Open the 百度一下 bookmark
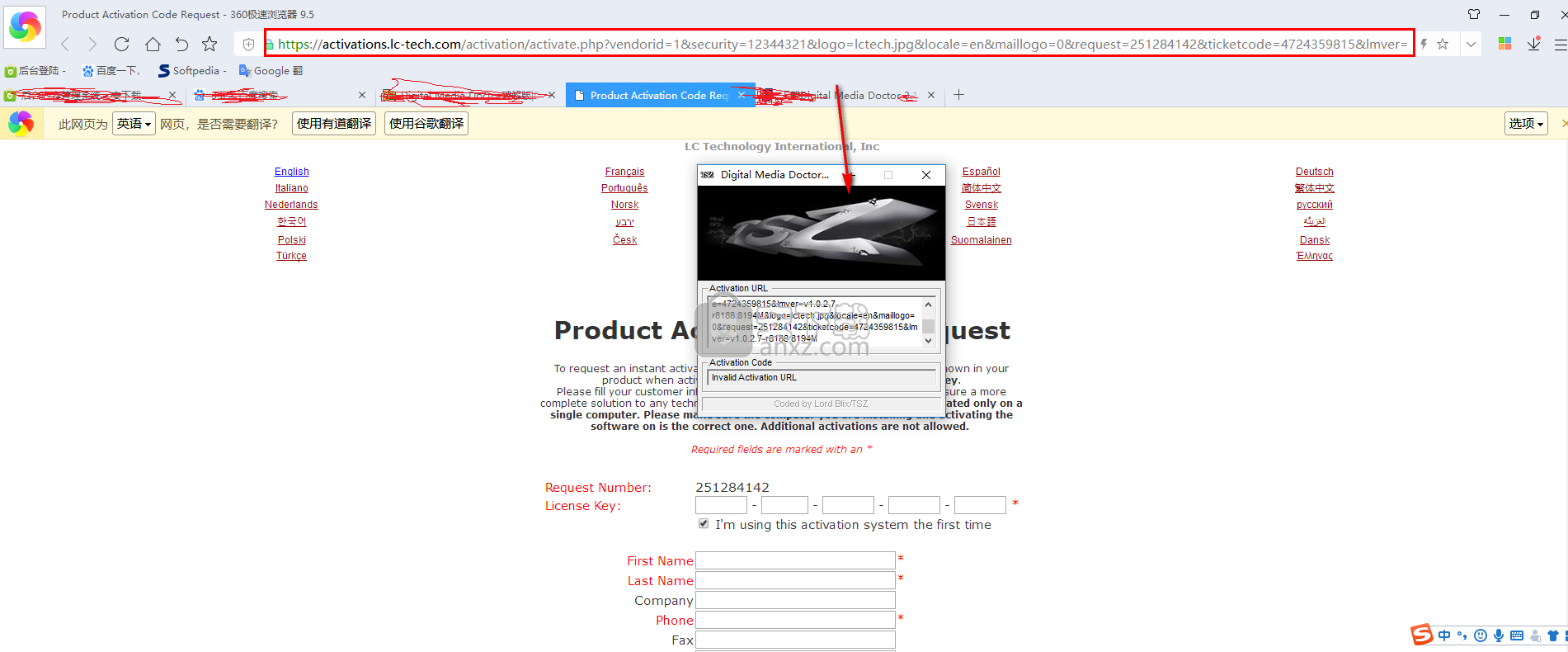The height and width of the screenshot is (652, 1568). [111, 71]
